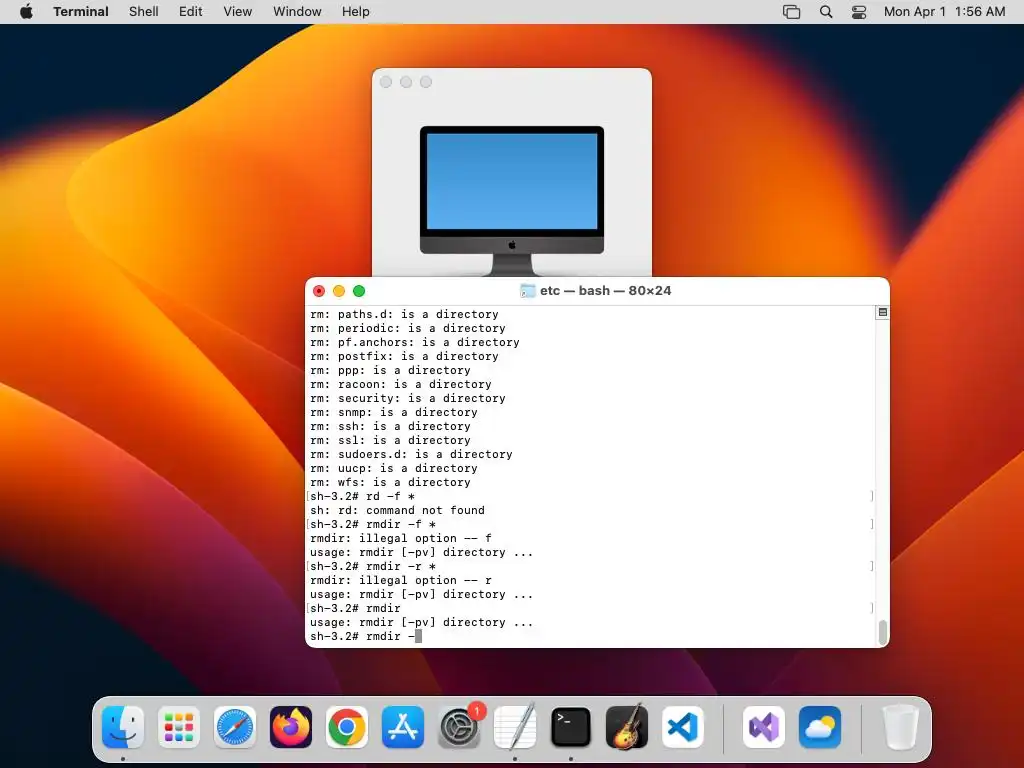Open Spotlight search in the menu bar
Viewport: 1024px width, 768px height.
[826, 12]
